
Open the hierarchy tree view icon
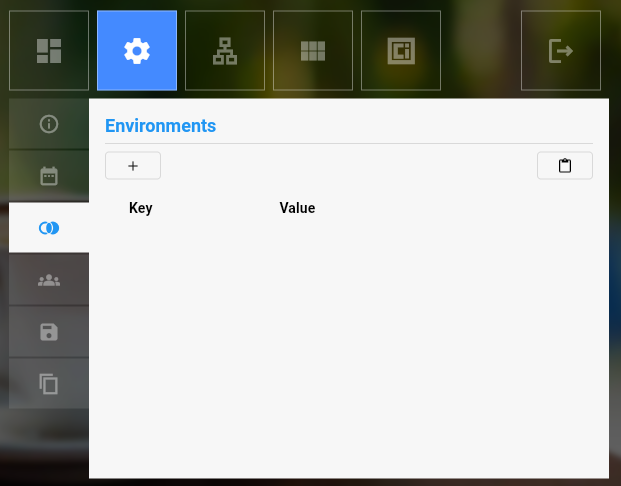coord(225,51)
